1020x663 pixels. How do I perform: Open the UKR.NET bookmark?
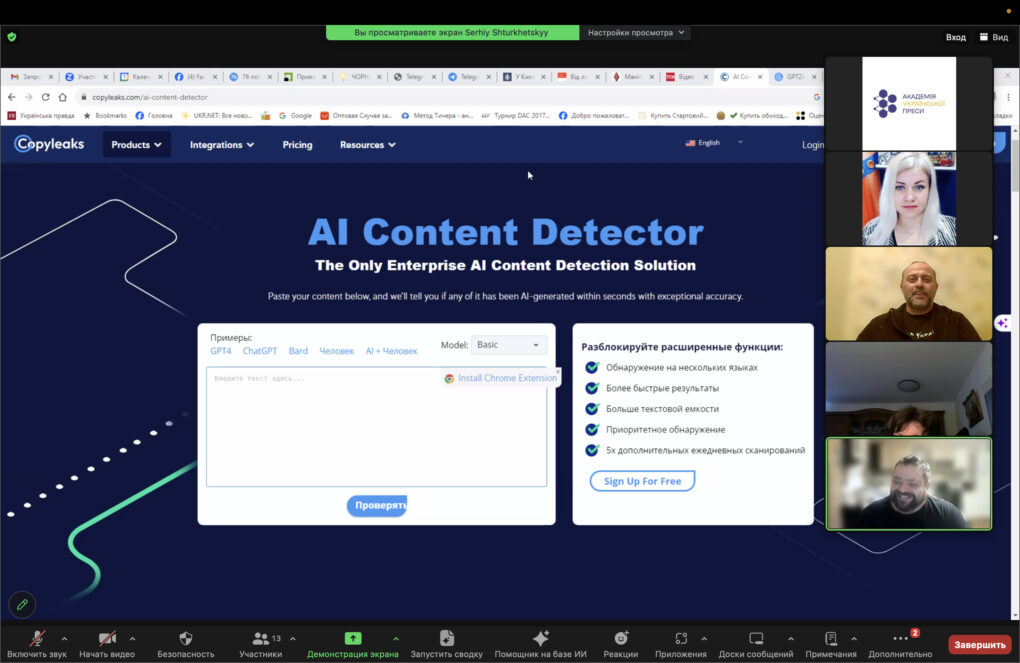coord(217,116)
